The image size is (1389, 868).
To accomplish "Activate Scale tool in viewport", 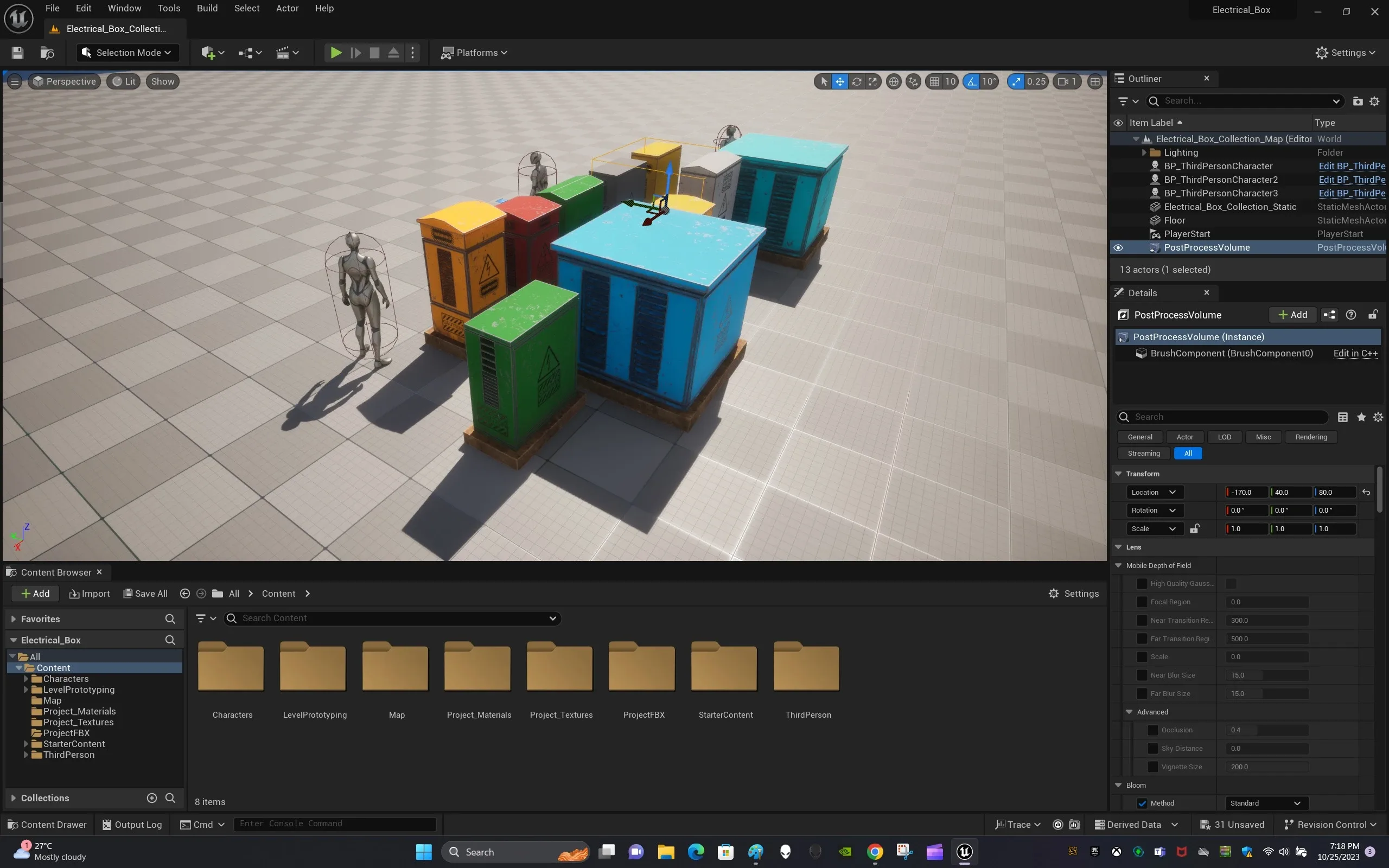I will click(872, 81).
